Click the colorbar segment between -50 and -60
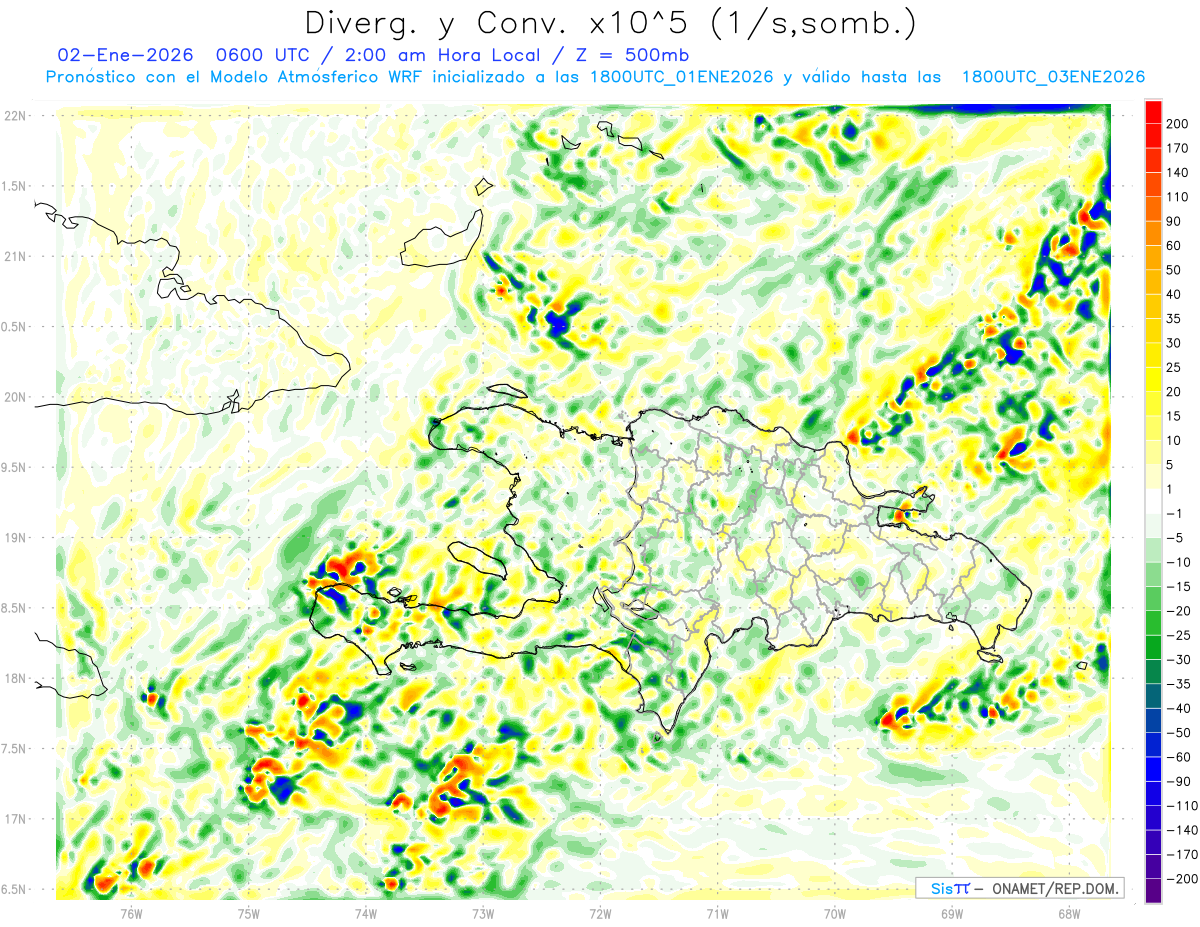 tap(1153, 745)
